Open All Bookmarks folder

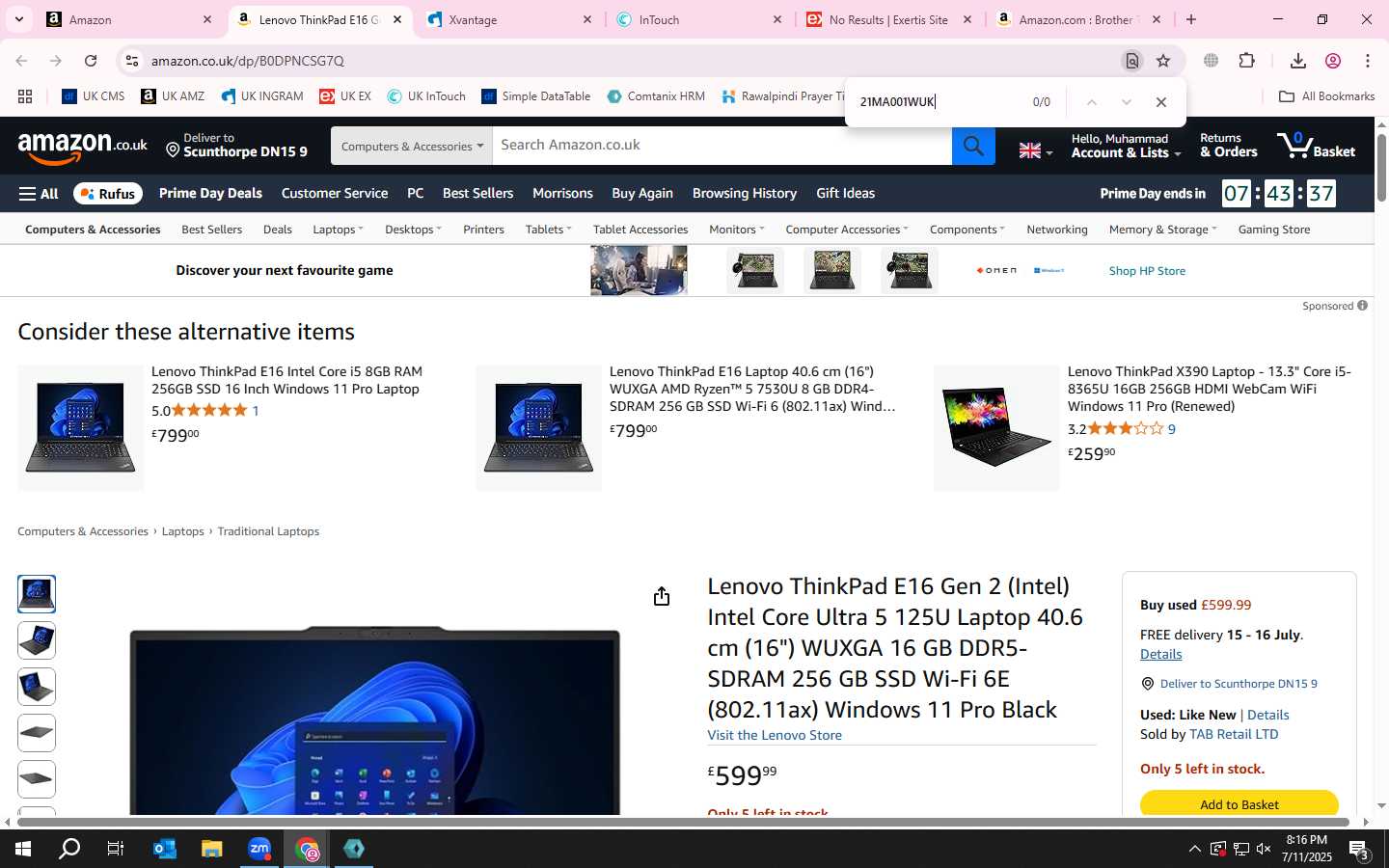tap(1326, 96)
